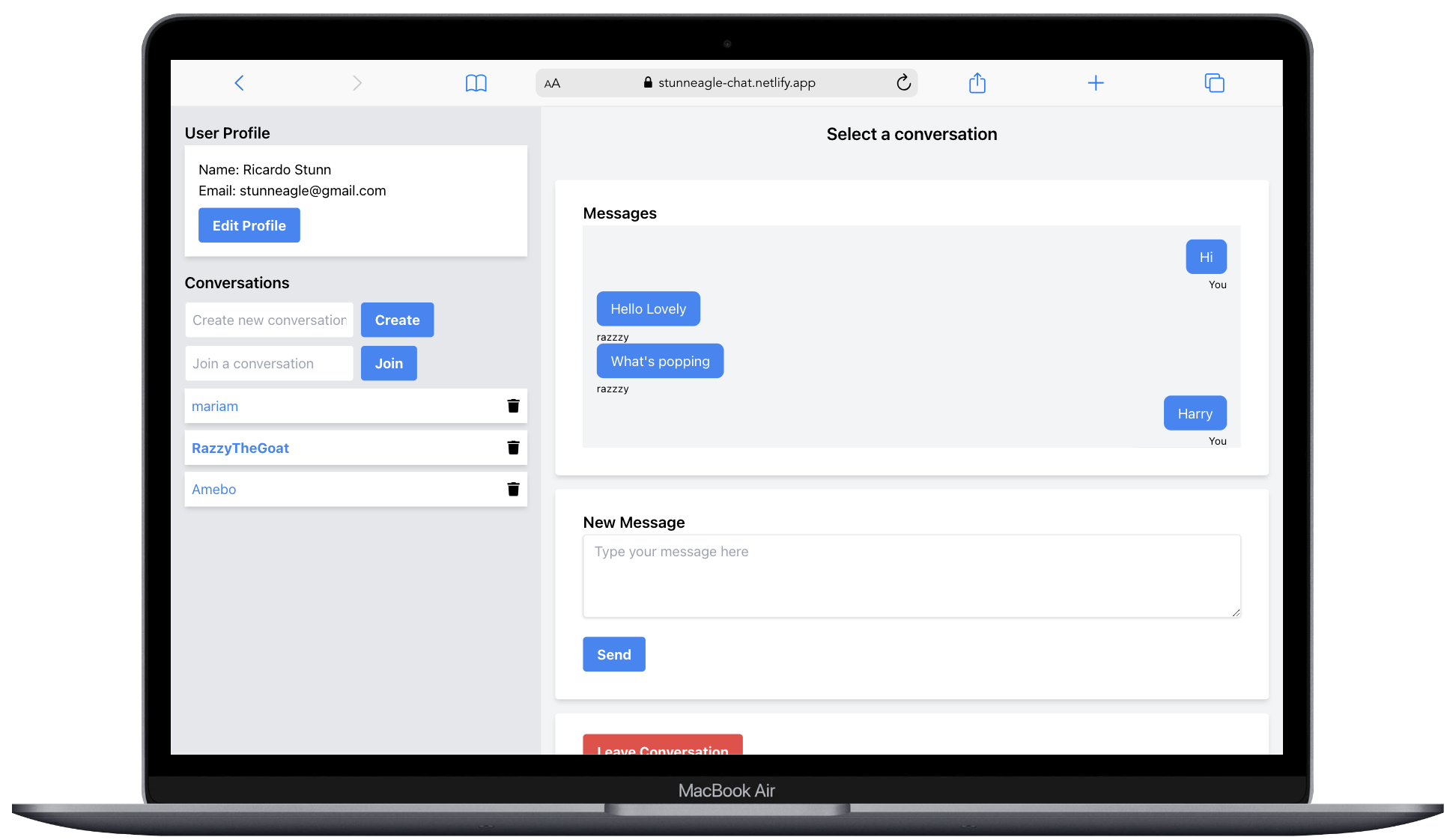Click the share icon in Safari toolbar
1447x840 pixels.
click(x=977, y=82)
